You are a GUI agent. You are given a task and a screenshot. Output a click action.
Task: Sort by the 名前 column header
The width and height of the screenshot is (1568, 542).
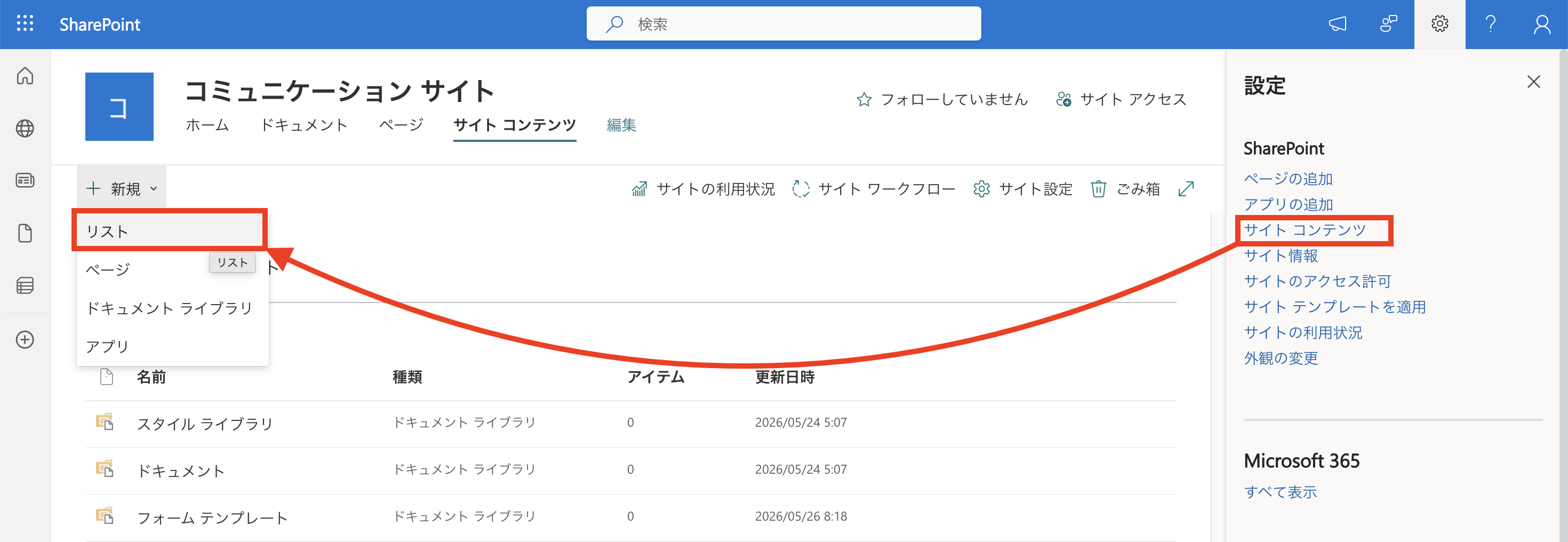[x=151, y=377]
